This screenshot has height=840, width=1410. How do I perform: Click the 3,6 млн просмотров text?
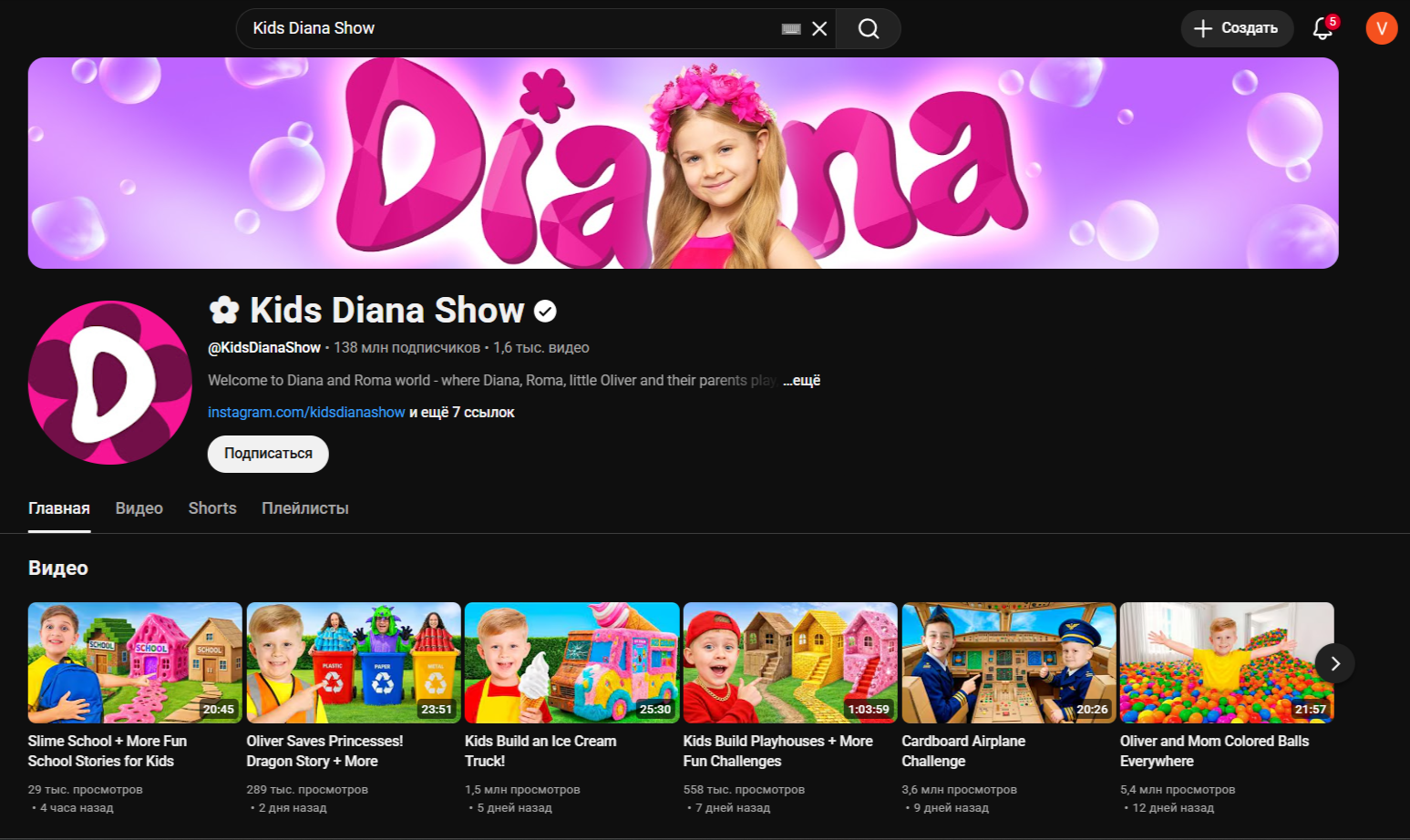959,789
